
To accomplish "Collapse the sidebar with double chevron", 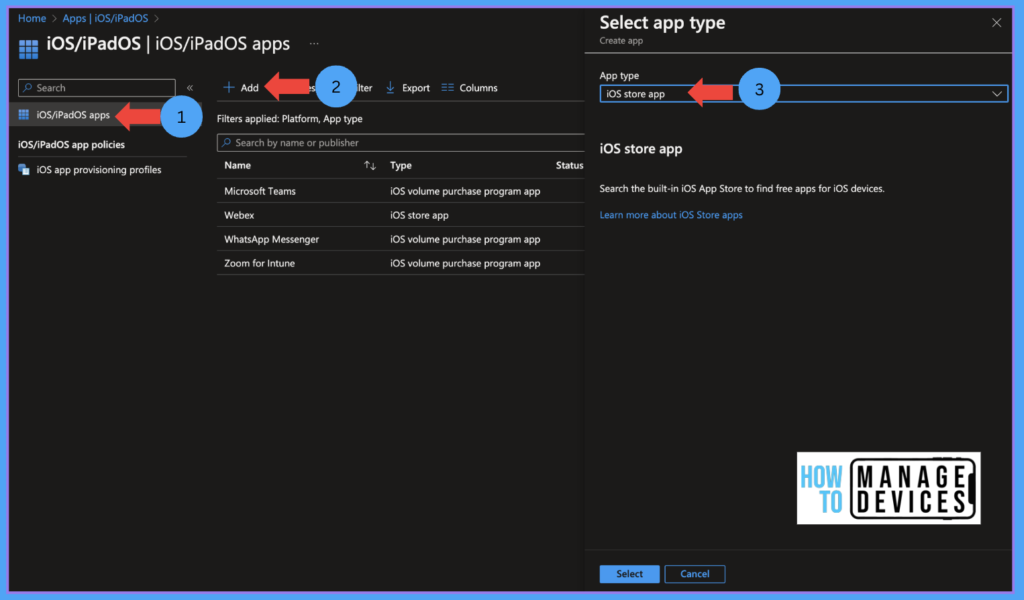I will [x=190, y=87].
